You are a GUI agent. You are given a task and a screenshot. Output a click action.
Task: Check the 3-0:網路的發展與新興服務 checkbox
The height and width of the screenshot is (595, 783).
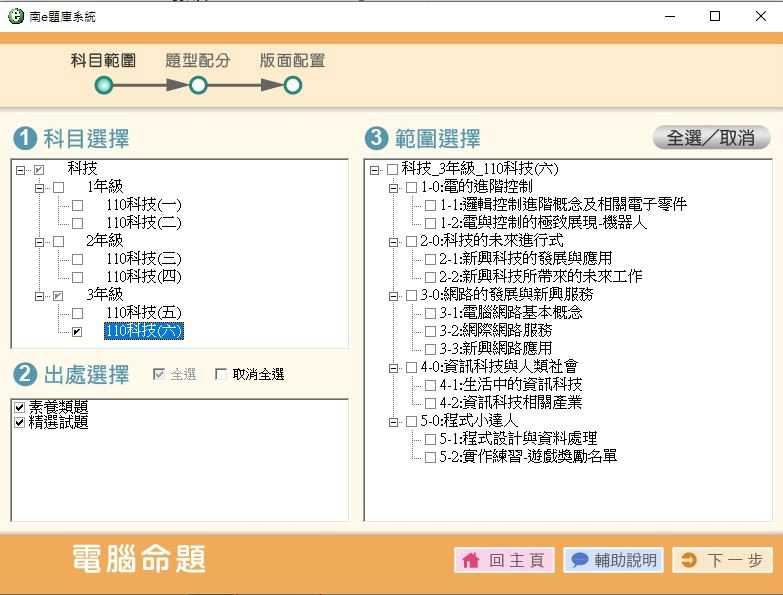click(411, 296)
